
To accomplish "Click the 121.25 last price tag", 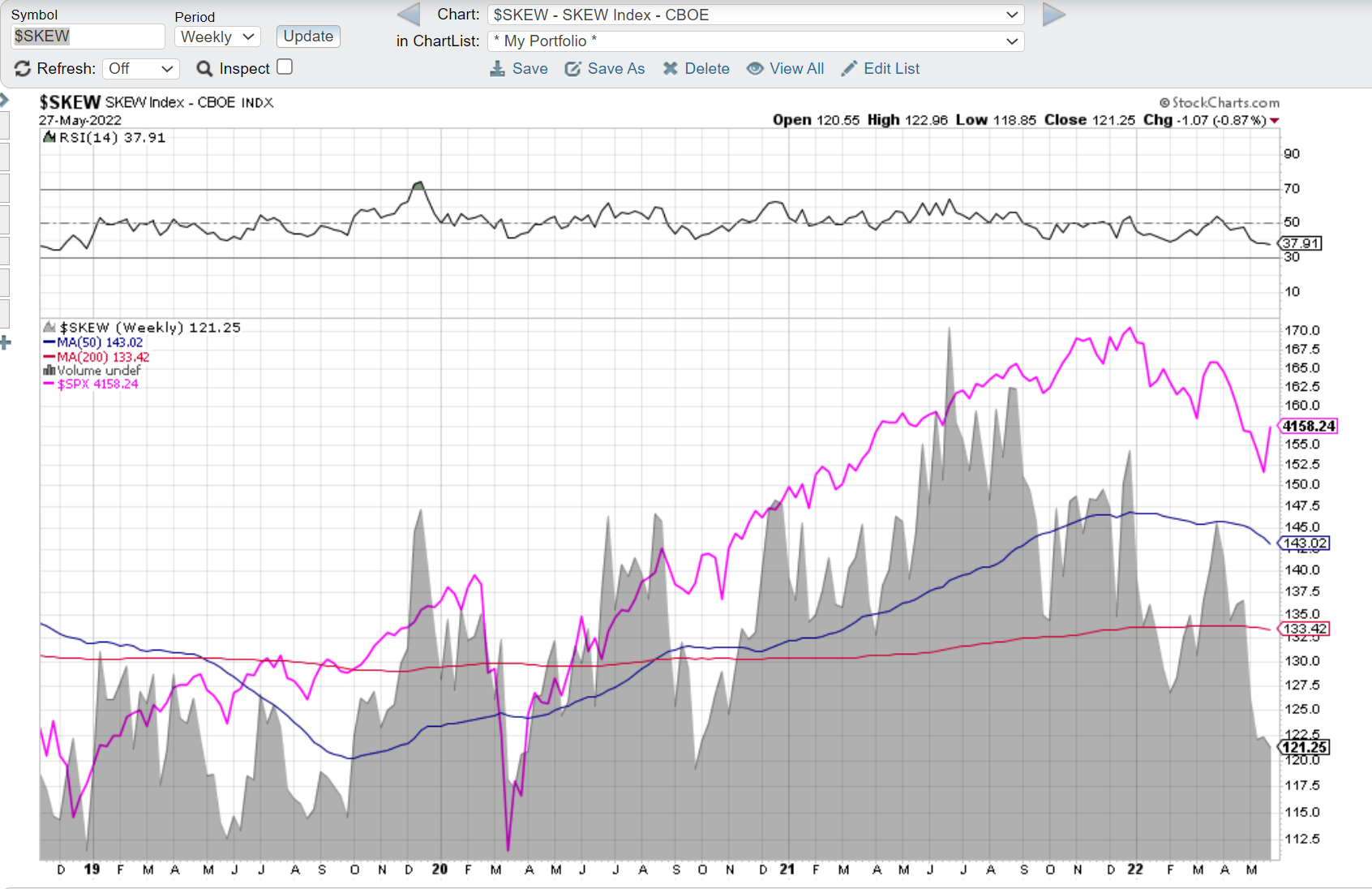I will pyautogui.click(x=1304, y=748).
